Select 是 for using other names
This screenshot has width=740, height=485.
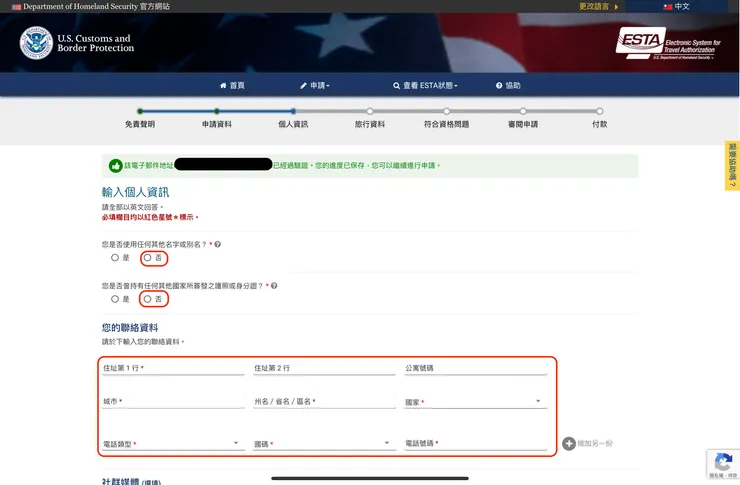coord(115,258)
